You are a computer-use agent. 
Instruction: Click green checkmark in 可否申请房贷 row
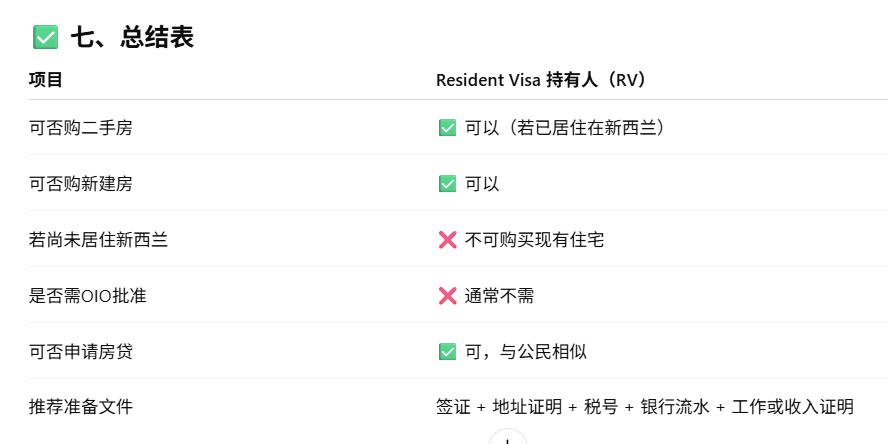pos(447,352)
